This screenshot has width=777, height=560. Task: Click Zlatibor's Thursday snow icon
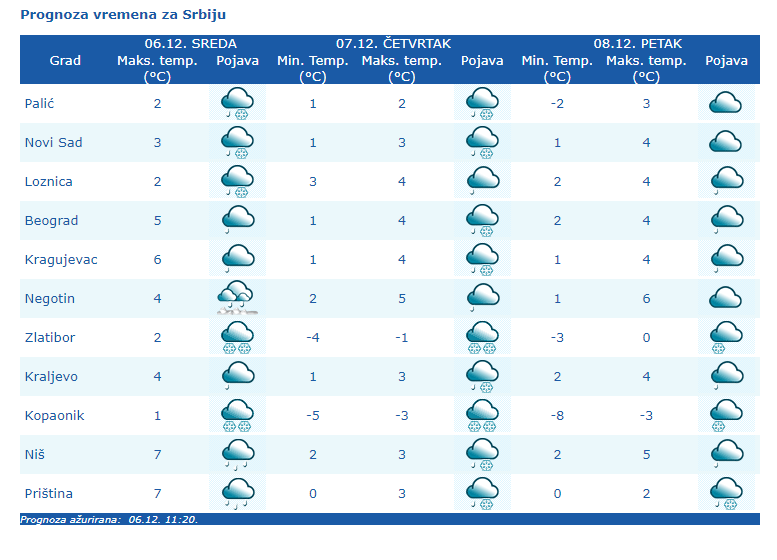click(482, 338)
